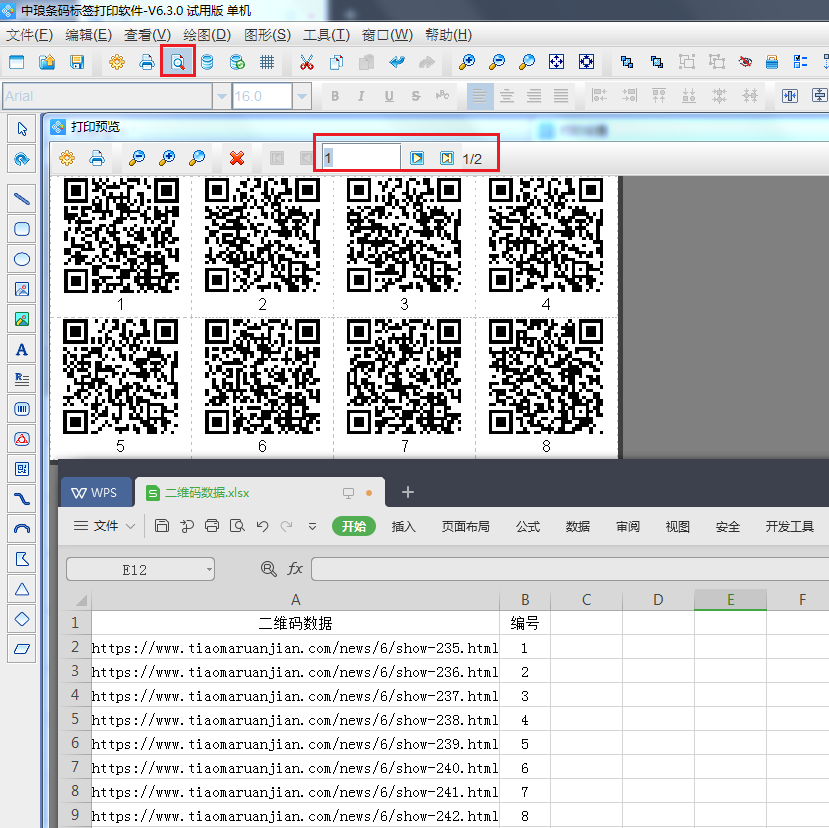The image size is (829, 828).
Task: Go to next page in print preview
Action: [417, 158]
